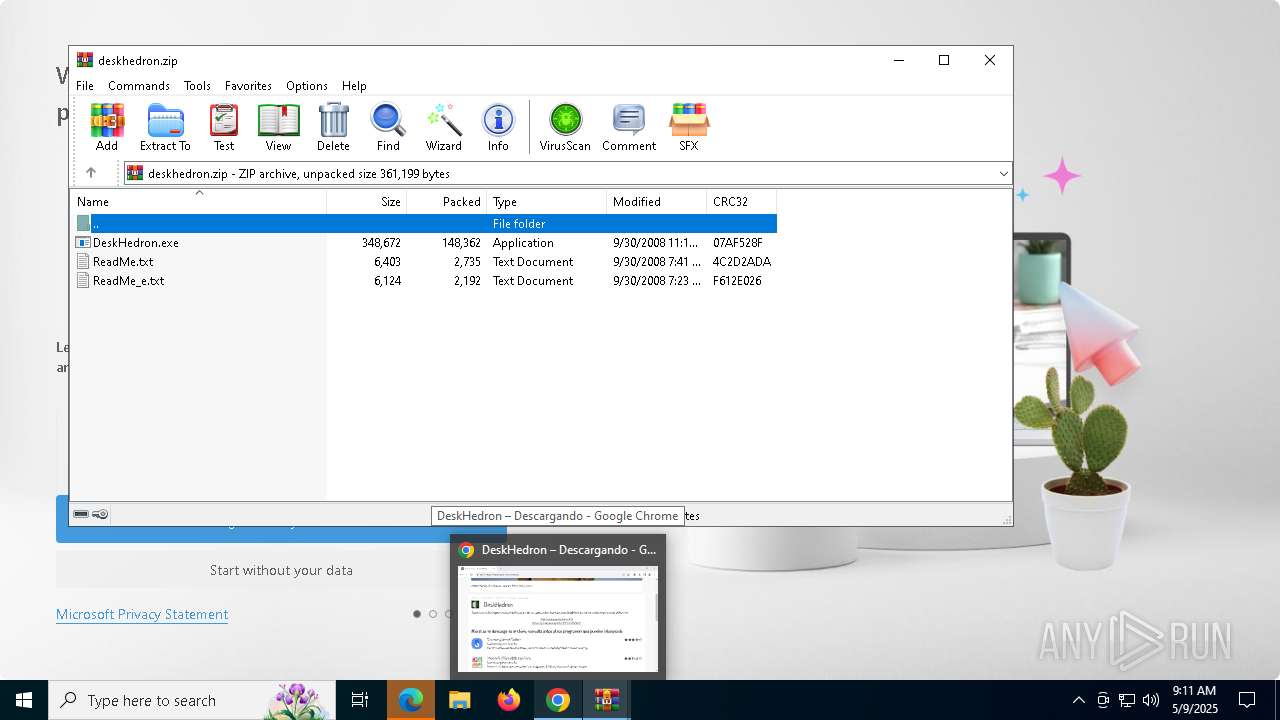Click the Extract To toolbar icon
The height and width of the screenshot is (720, 1280).
[x=165, y=120]
